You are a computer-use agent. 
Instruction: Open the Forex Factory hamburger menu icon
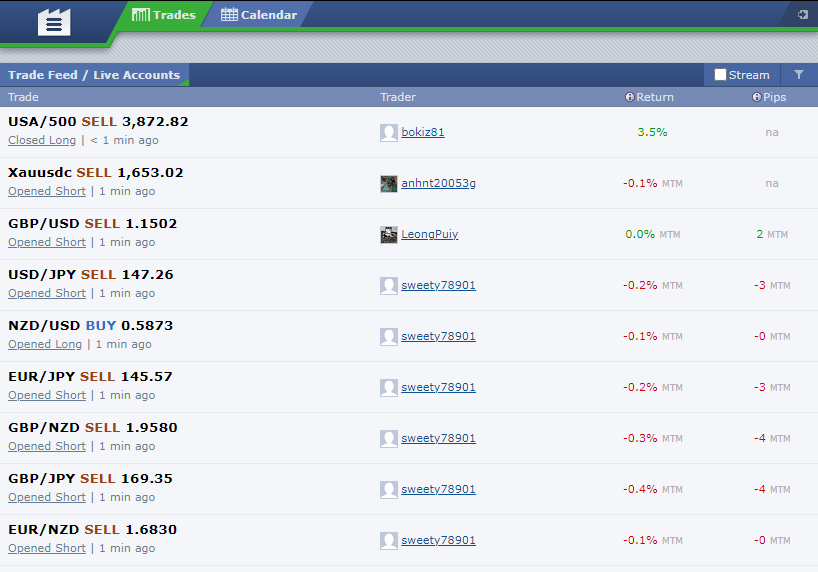click(54, 22)
